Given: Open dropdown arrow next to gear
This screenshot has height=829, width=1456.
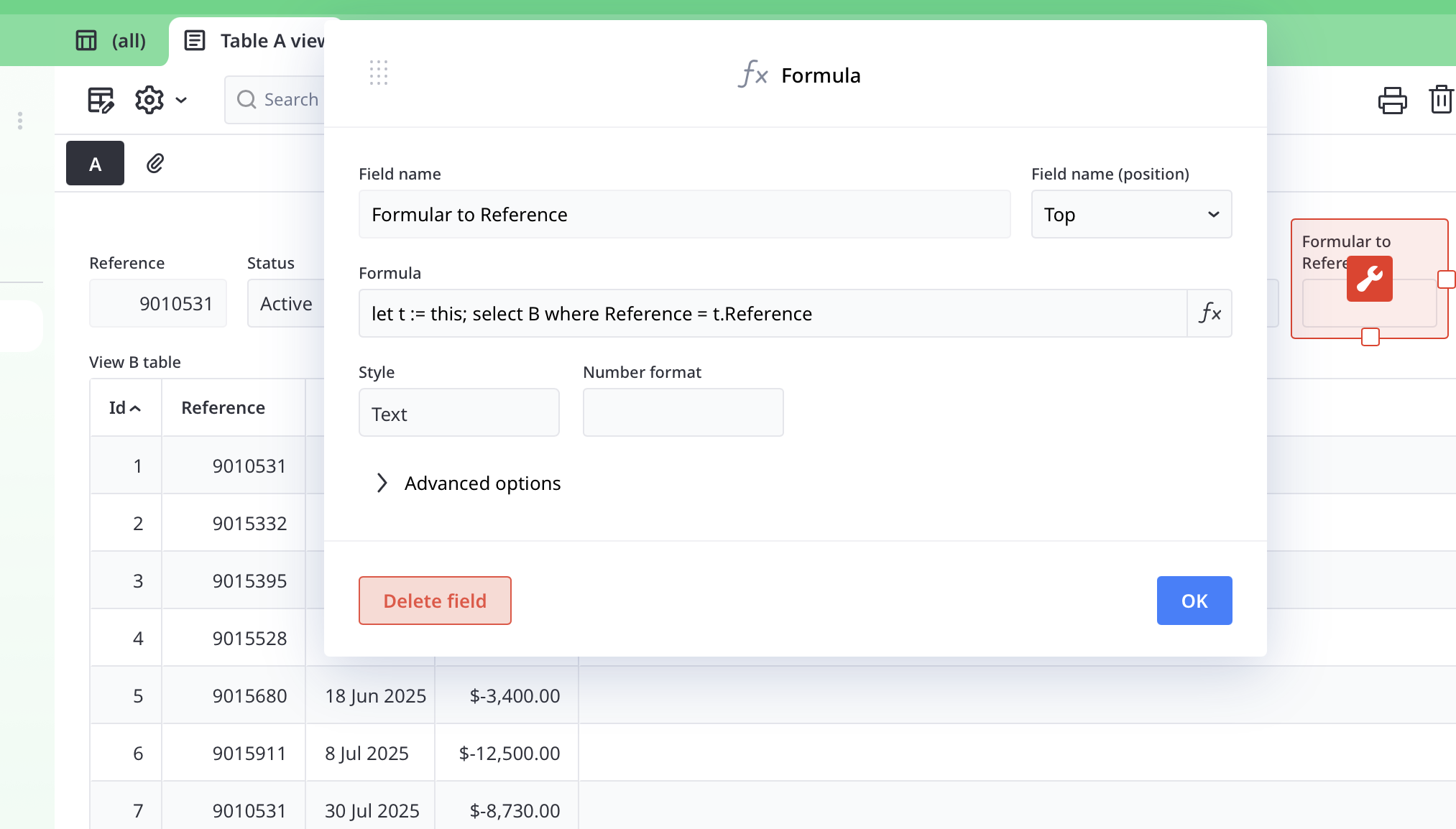Looking at the screenshot, I should (181, 101).
